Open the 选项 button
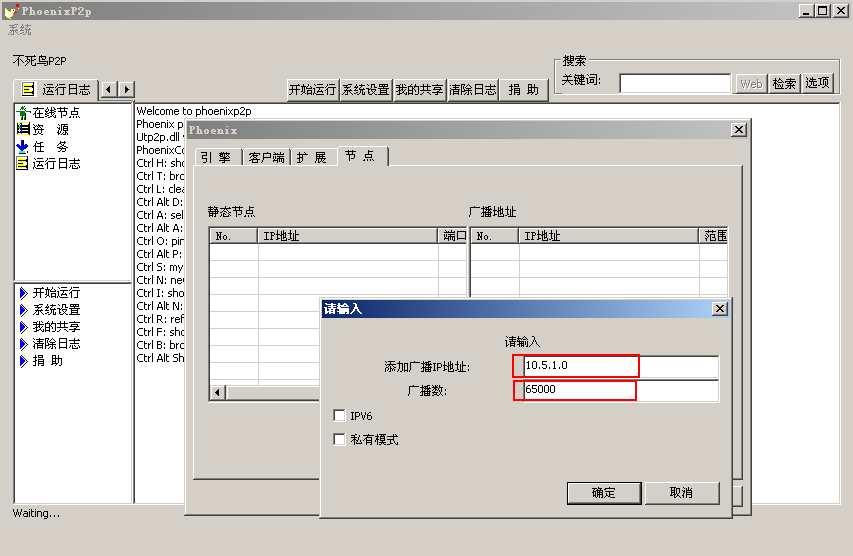Image resolution: width=853 pixels, height=556 pixels. pyautogui.click(x=817, y=83)
